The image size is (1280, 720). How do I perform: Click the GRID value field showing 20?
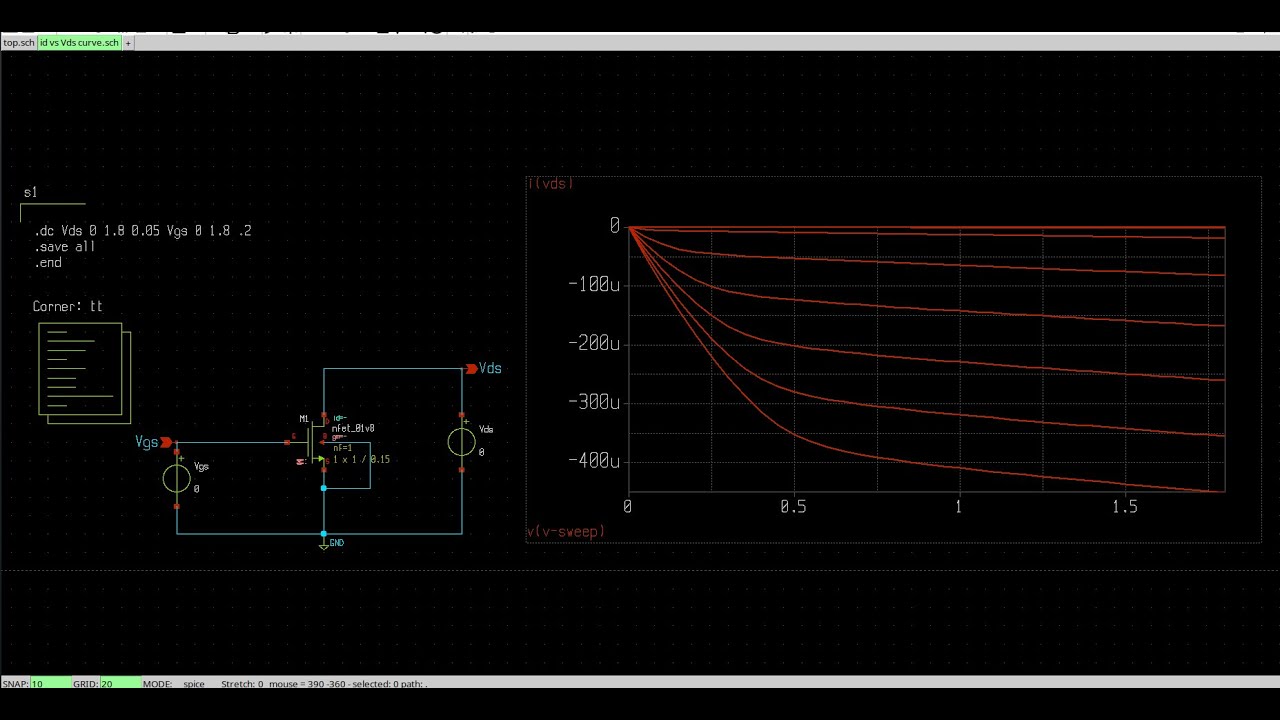119,684
